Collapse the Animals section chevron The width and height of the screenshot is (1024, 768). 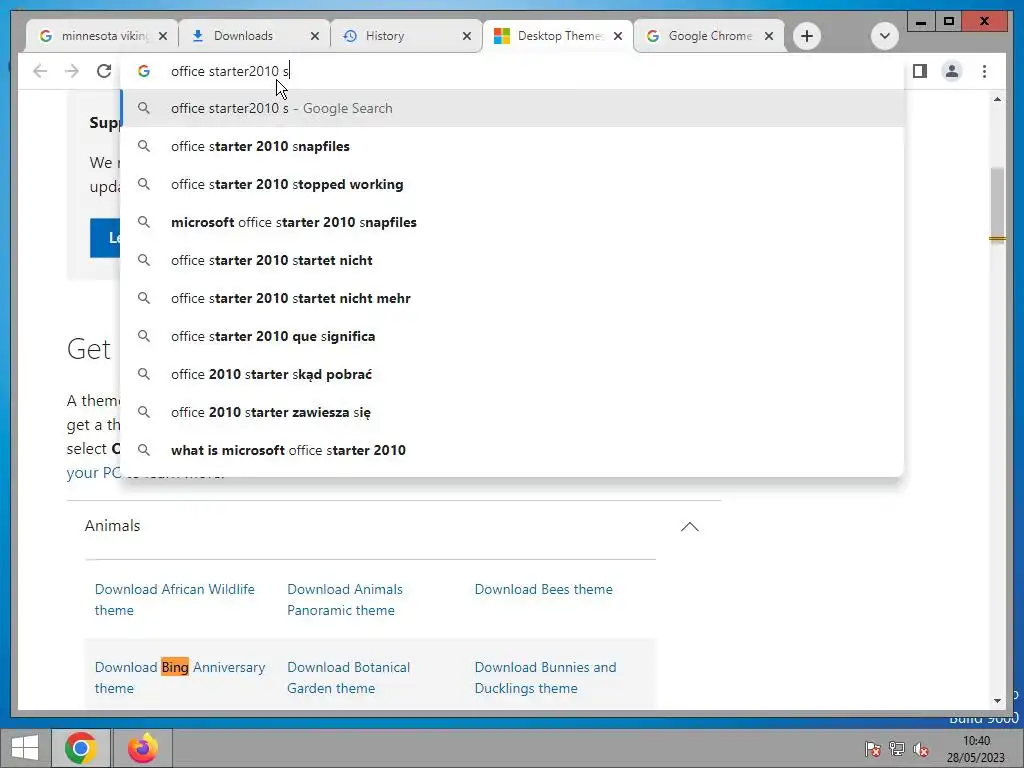pyautogui.click(x=690, y=526)
